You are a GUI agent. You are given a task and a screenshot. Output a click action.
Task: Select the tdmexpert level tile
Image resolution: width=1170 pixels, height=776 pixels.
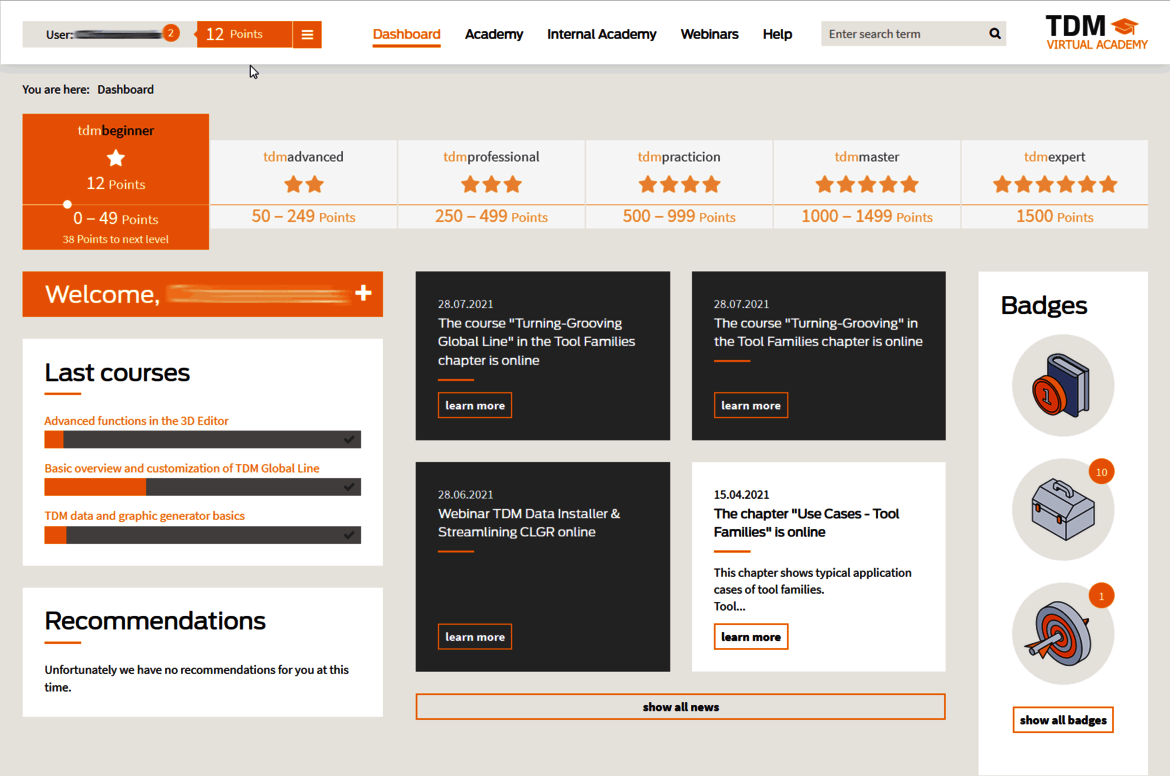1055,184
